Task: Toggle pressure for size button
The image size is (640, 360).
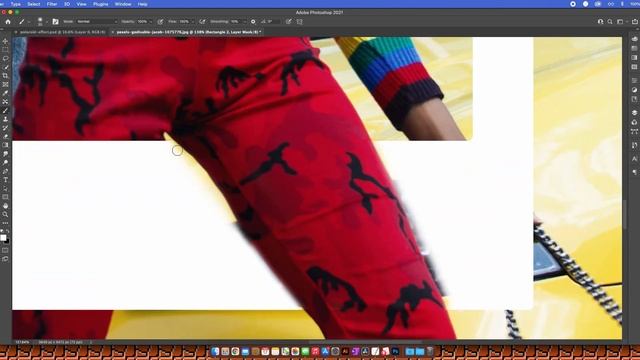Action: pos(289,22)
